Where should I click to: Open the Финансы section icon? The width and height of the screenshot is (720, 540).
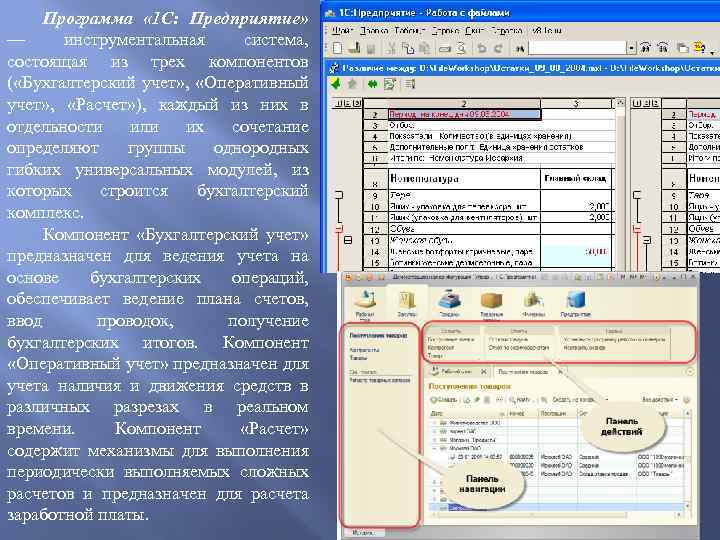533,303
